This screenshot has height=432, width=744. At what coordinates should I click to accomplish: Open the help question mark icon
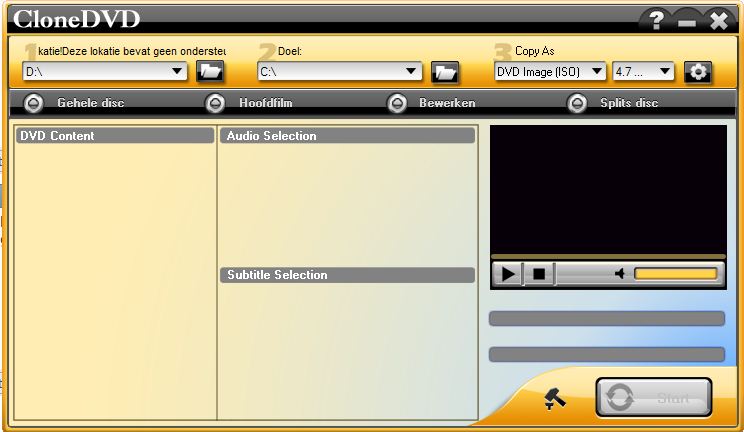(x=655, y=20)
